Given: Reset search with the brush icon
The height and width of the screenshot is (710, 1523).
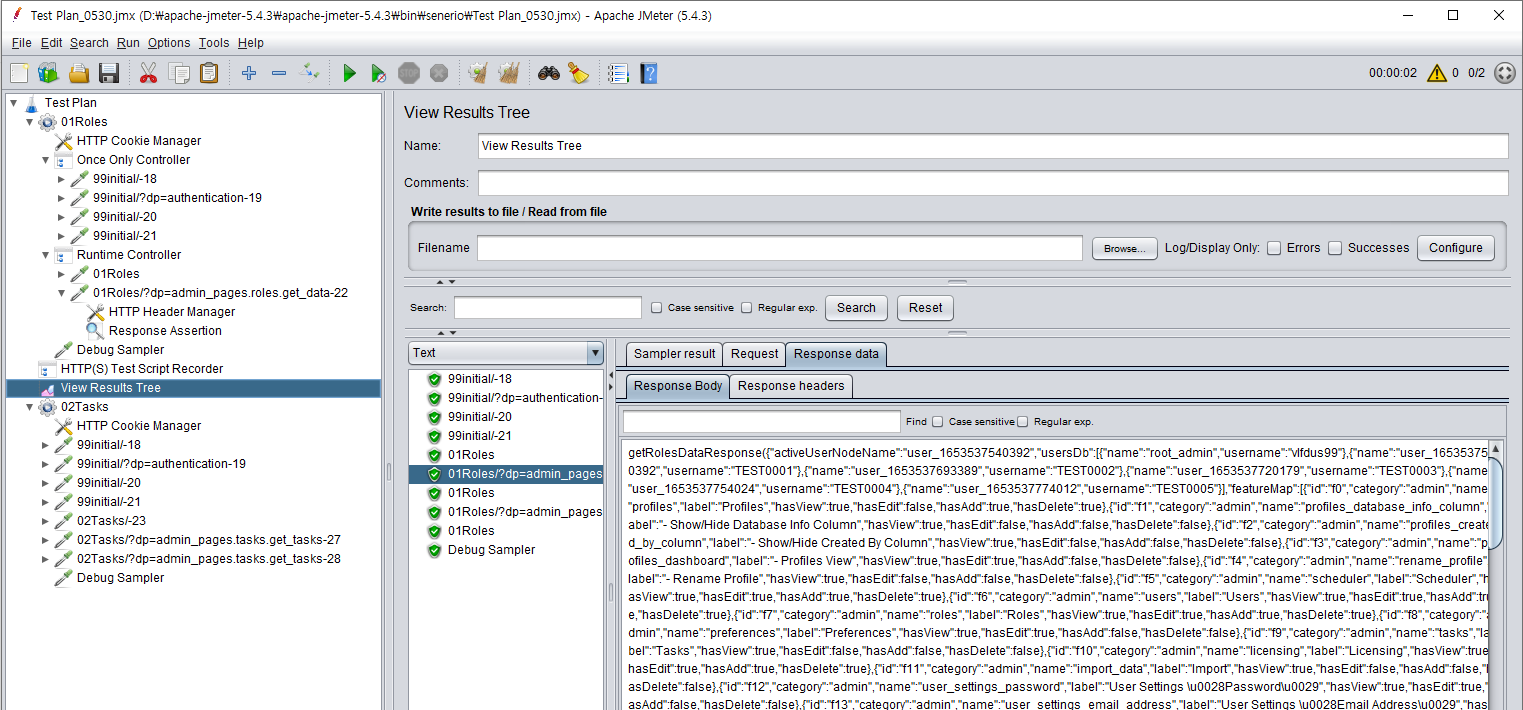Looking at the screenshot, I should tap(578, 73).
